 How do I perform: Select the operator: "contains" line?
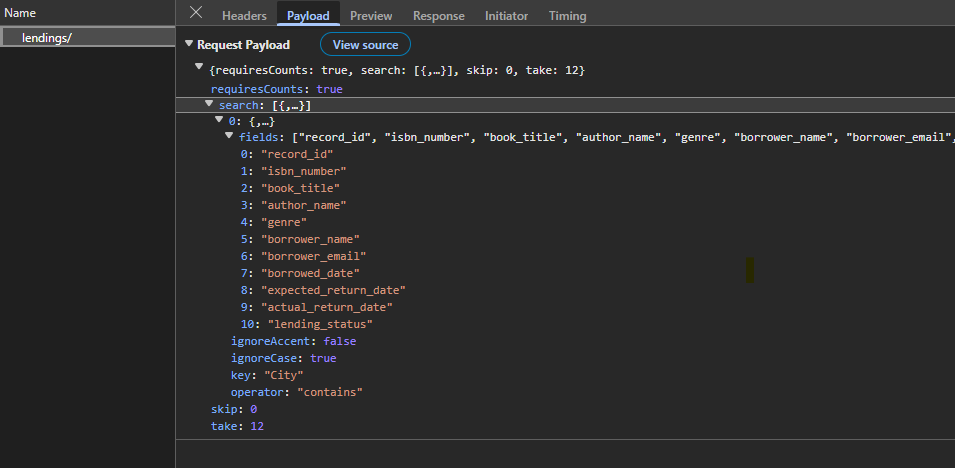click(297, 392)
